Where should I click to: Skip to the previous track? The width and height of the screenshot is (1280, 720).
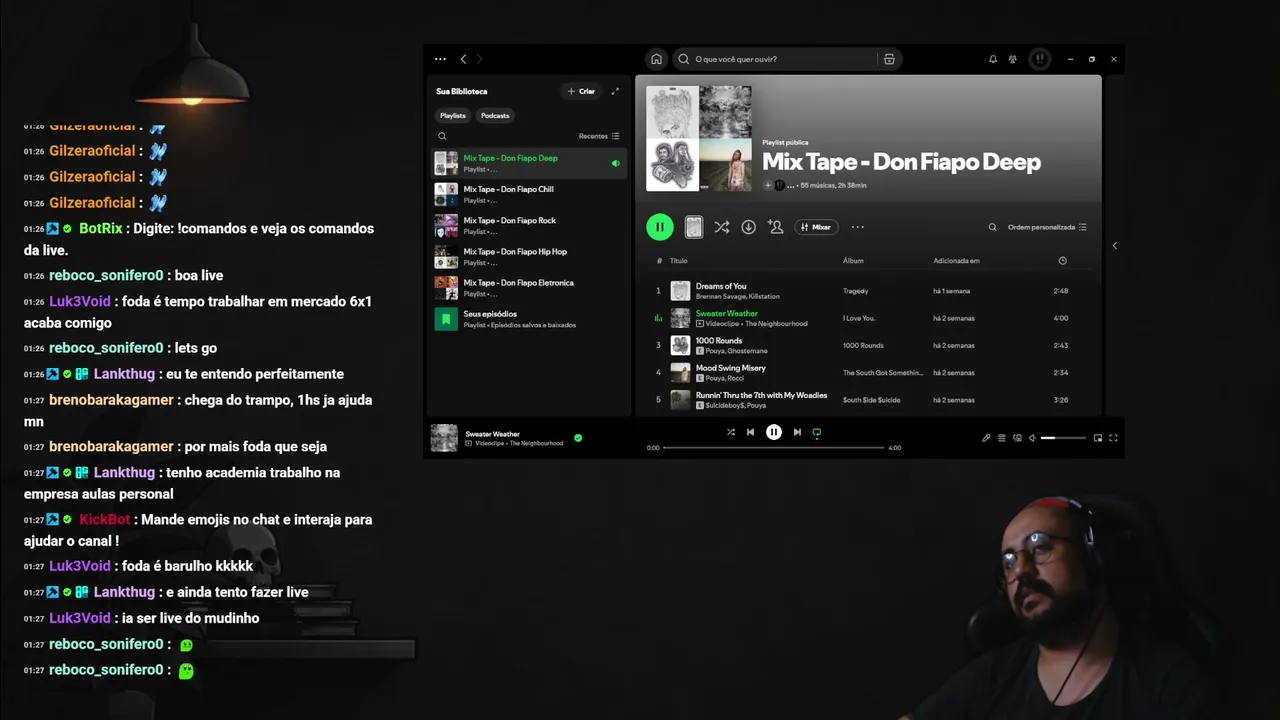(750, 432)
